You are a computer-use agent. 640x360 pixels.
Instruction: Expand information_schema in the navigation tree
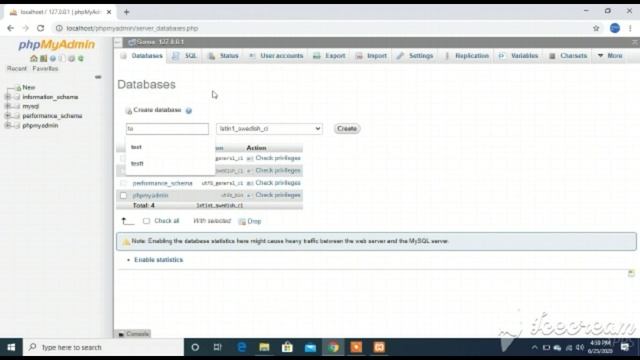click(x=7, y=97)
